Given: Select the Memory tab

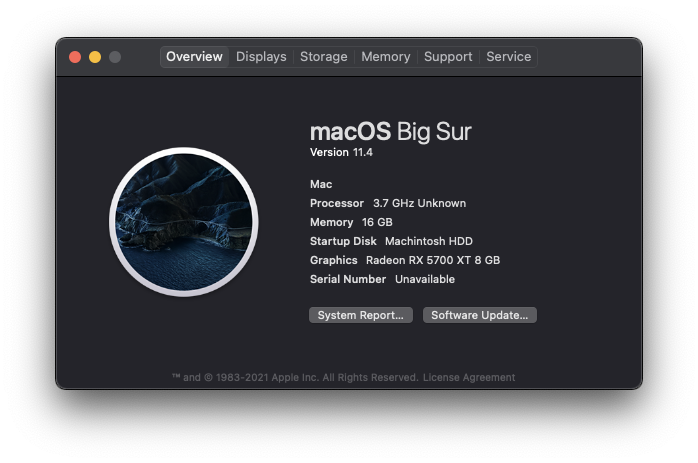Looking at the screenshot, I should 386,57.
